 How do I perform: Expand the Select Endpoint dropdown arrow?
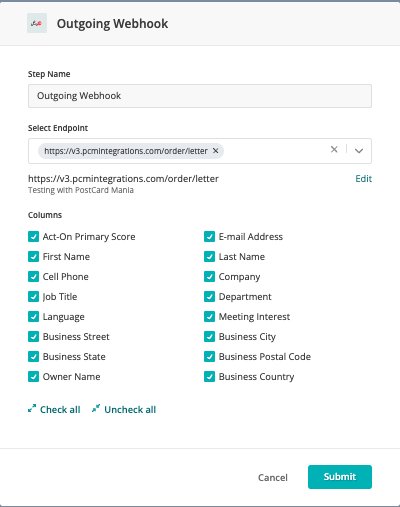pyautogui.click(x=359, y=151)
